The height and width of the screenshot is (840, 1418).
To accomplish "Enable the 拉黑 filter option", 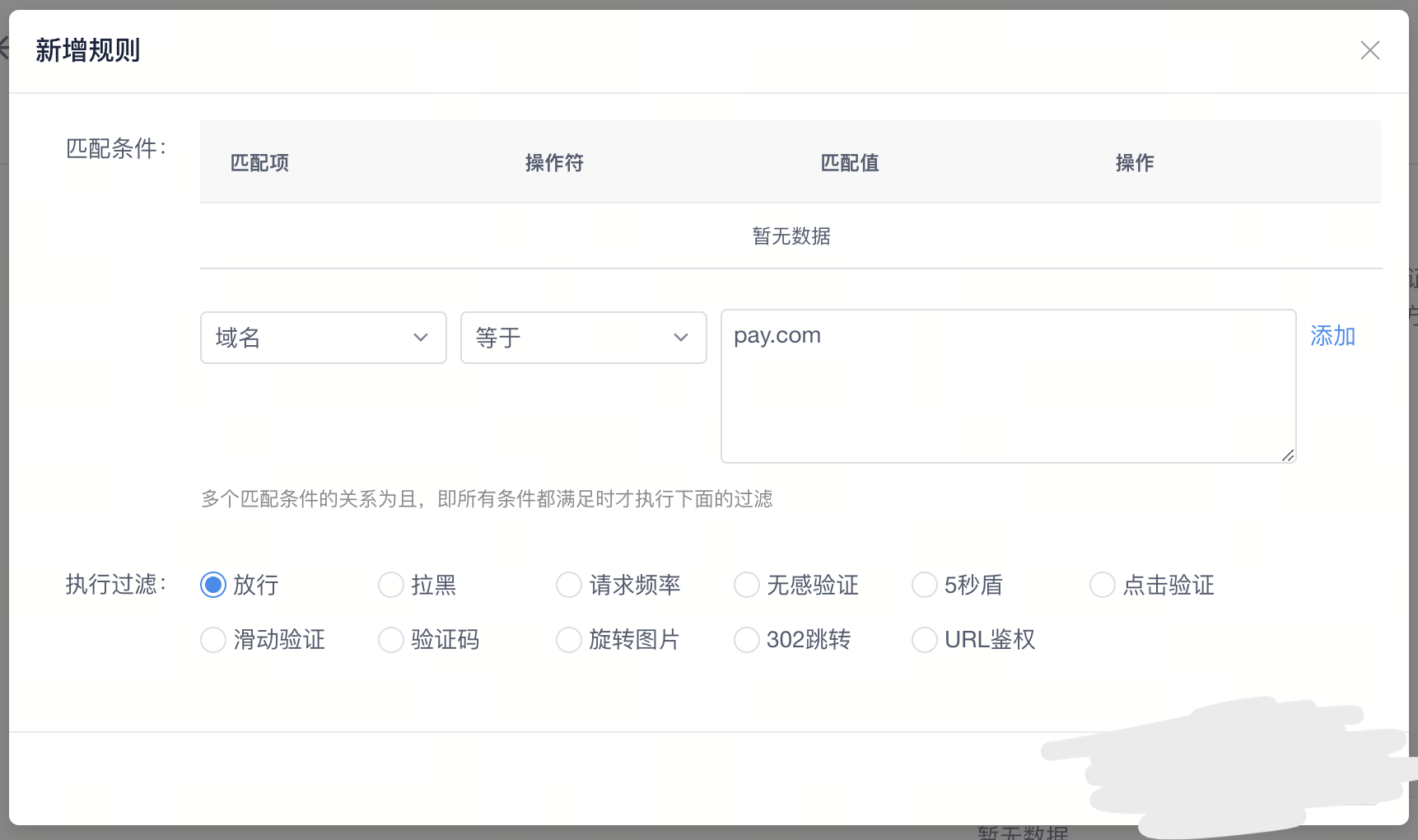I will [x=390, y=585].
